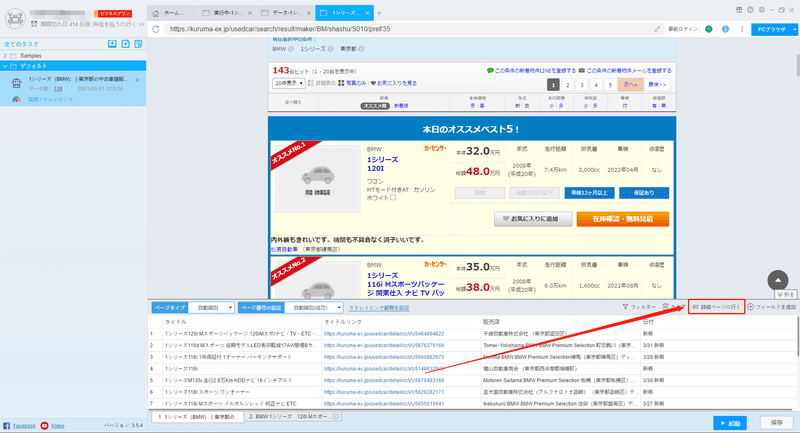Remove the BMW search condition
The image size is (800, 433).
click(x=291, y=49)
